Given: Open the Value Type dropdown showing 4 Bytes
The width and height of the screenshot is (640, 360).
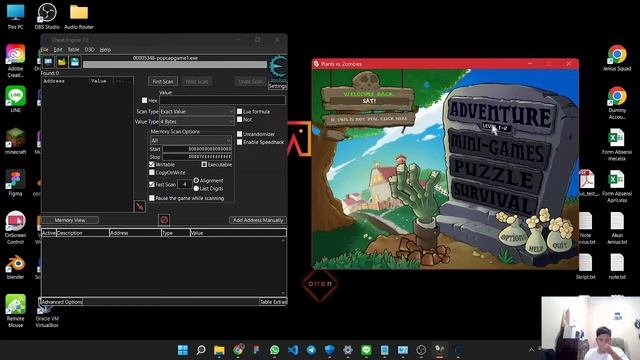Looking at the screenshot, I should coord(196,122).
